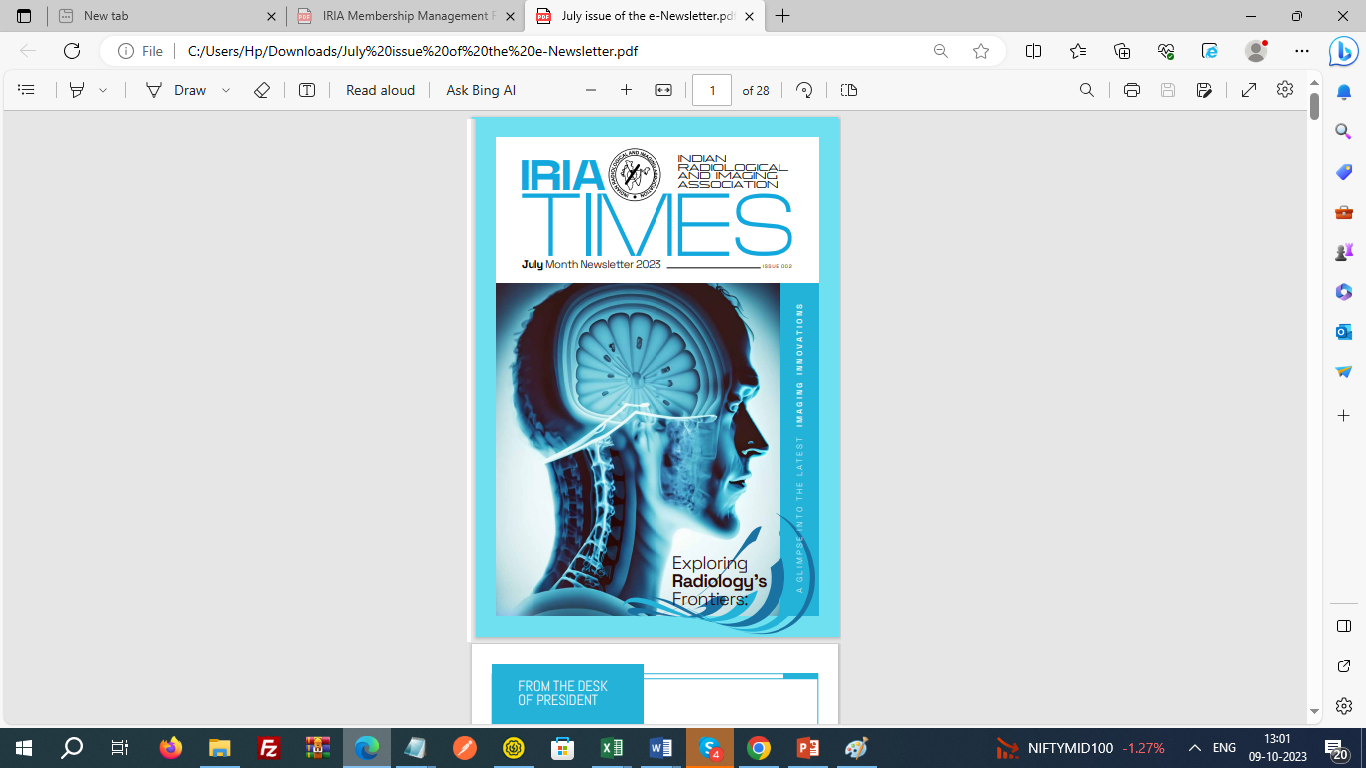Rotate the PDF page

(804, 90)
